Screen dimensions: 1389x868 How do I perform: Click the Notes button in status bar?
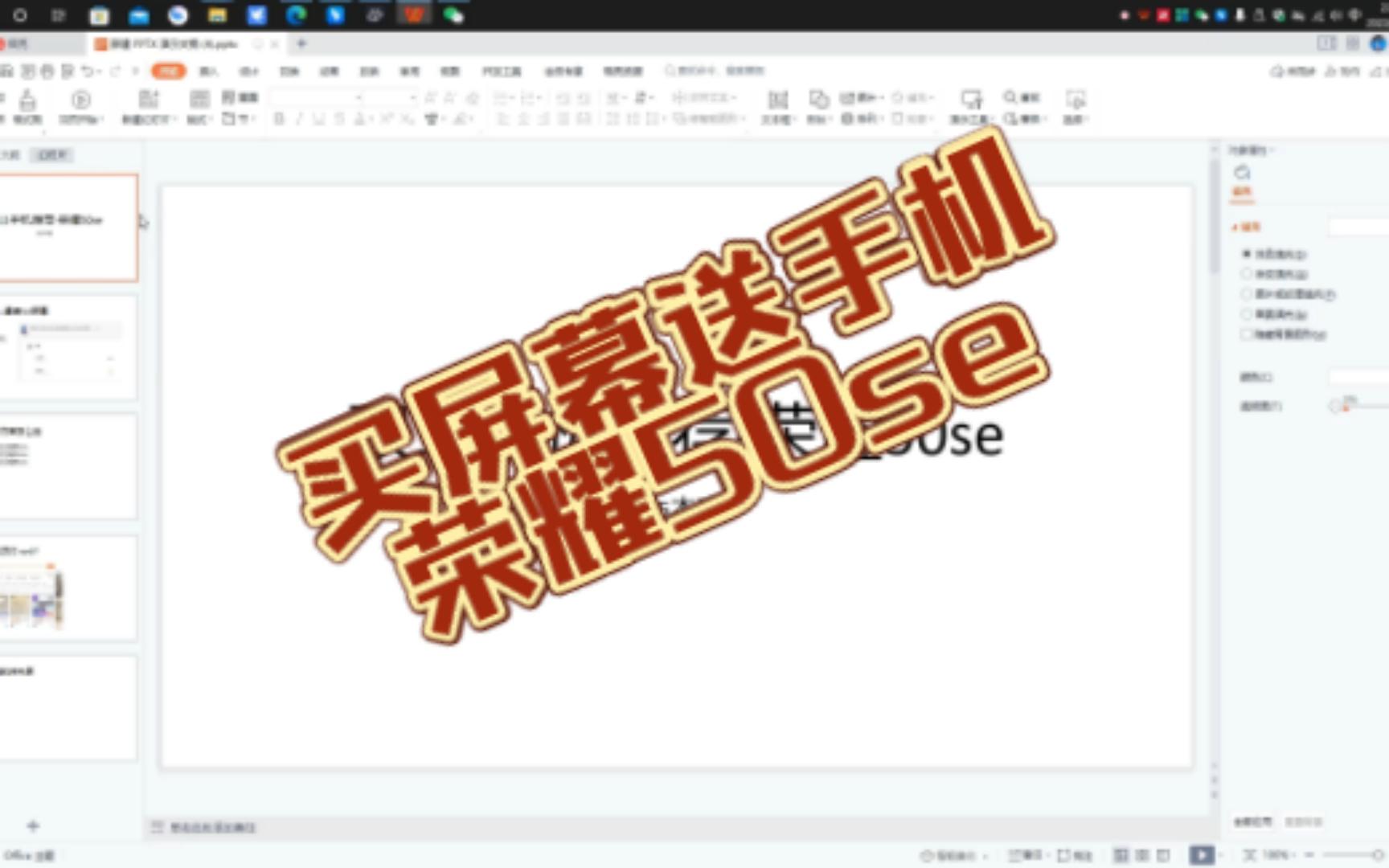point(1025,855)
